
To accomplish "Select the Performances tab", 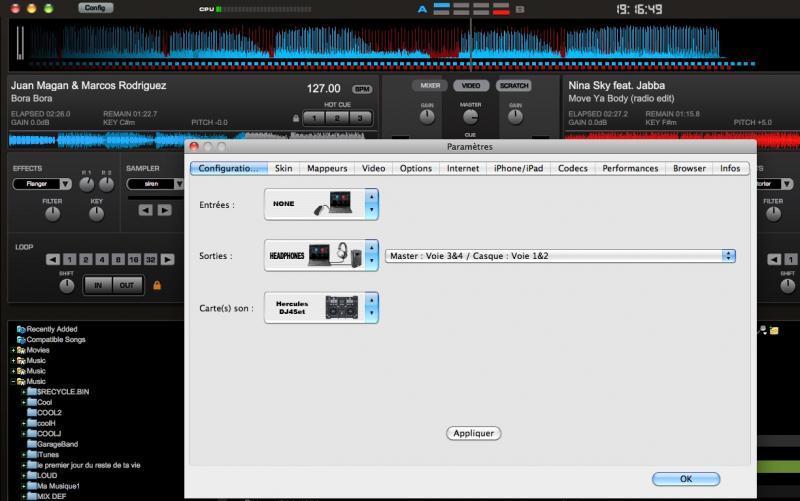I will (630, 168).
